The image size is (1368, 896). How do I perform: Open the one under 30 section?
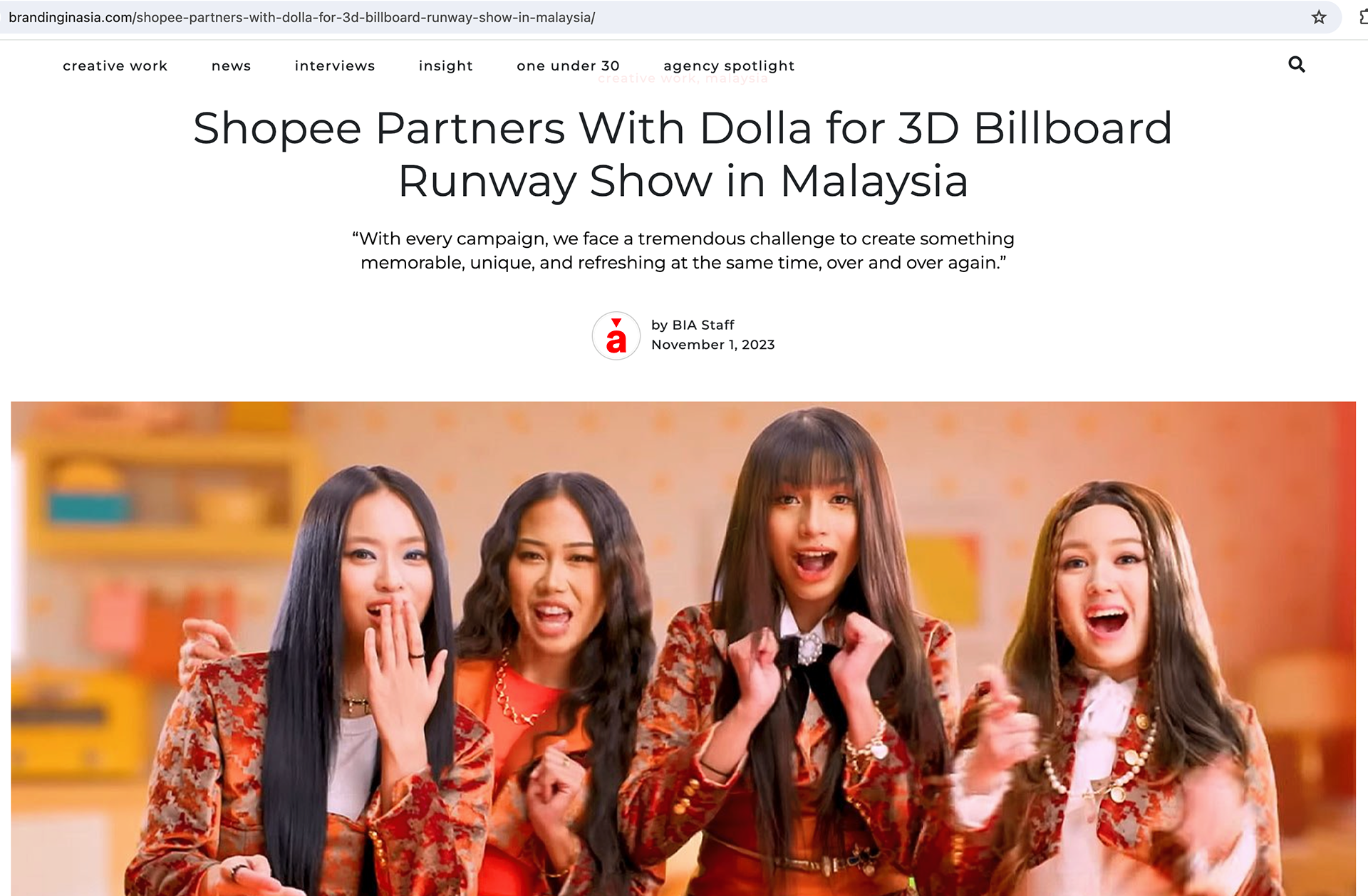pos(569,66)
